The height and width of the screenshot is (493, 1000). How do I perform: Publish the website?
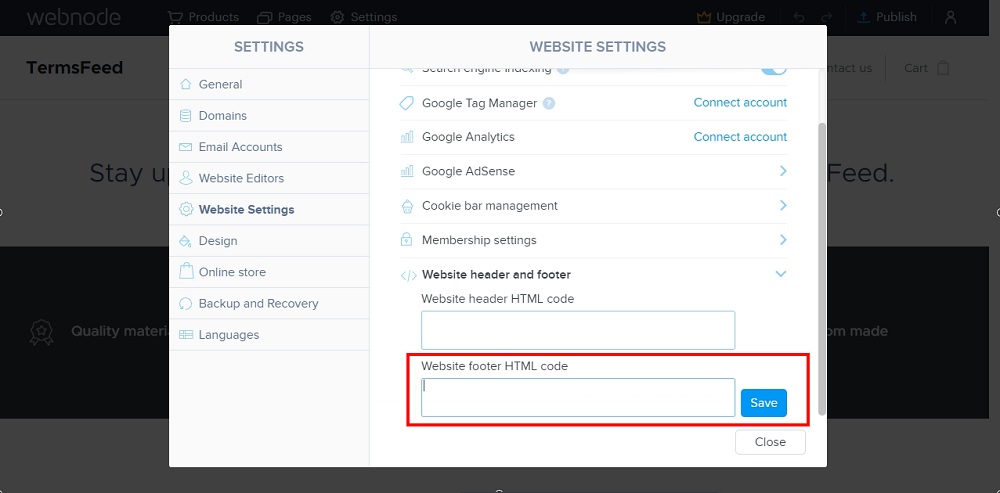pos(887,17)
